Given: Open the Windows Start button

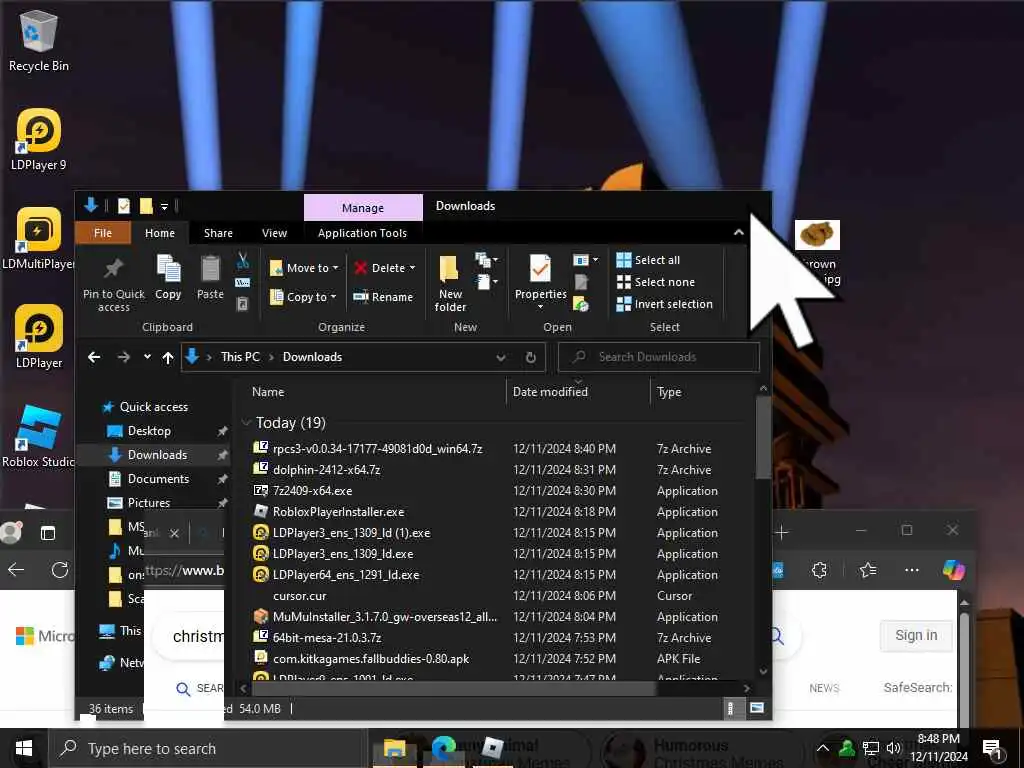Looking at the screenshot, I should click(24, 748).
